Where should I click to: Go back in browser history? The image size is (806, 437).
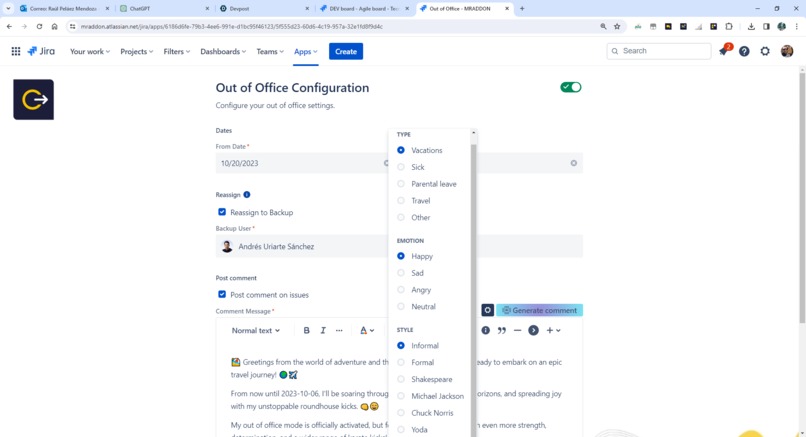pos(9,26)
